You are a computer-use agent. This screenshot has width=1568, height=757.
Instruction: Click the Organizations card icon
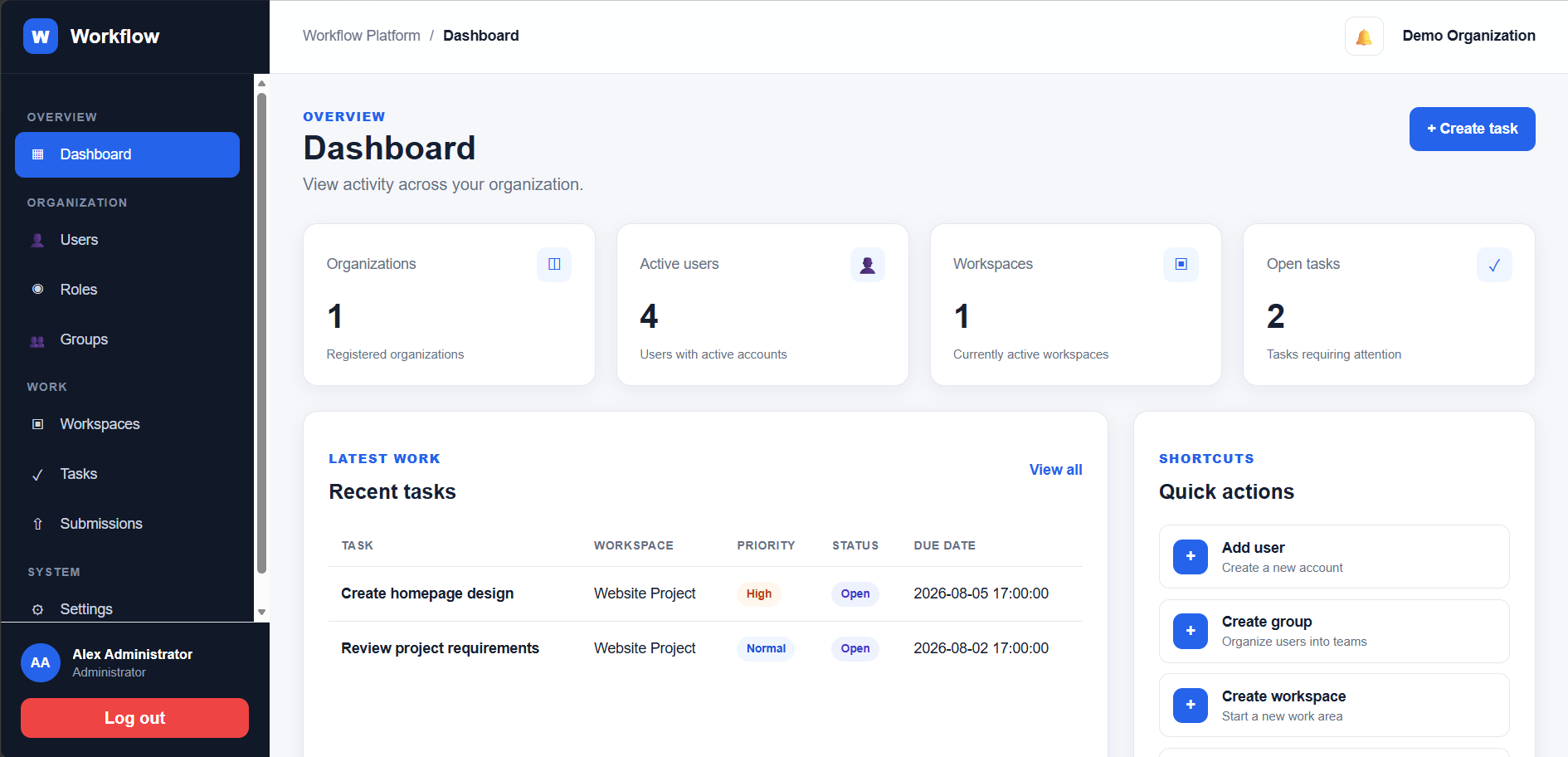point(554,265)
